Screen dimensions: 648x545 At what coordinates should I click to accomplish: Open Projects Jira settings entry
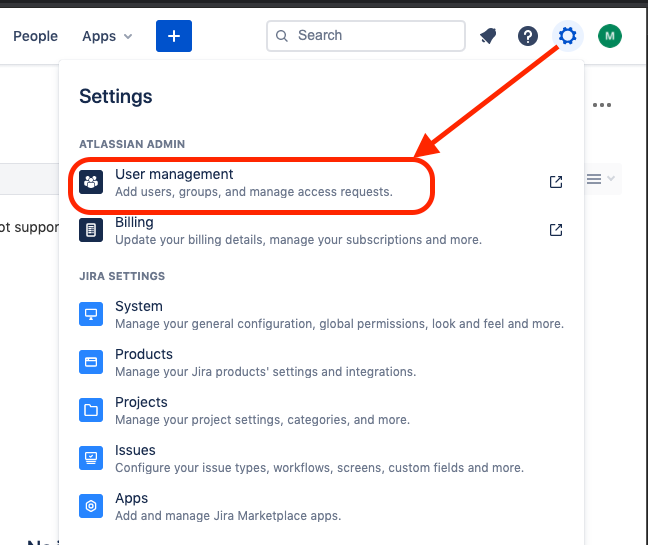click(321, 410)
